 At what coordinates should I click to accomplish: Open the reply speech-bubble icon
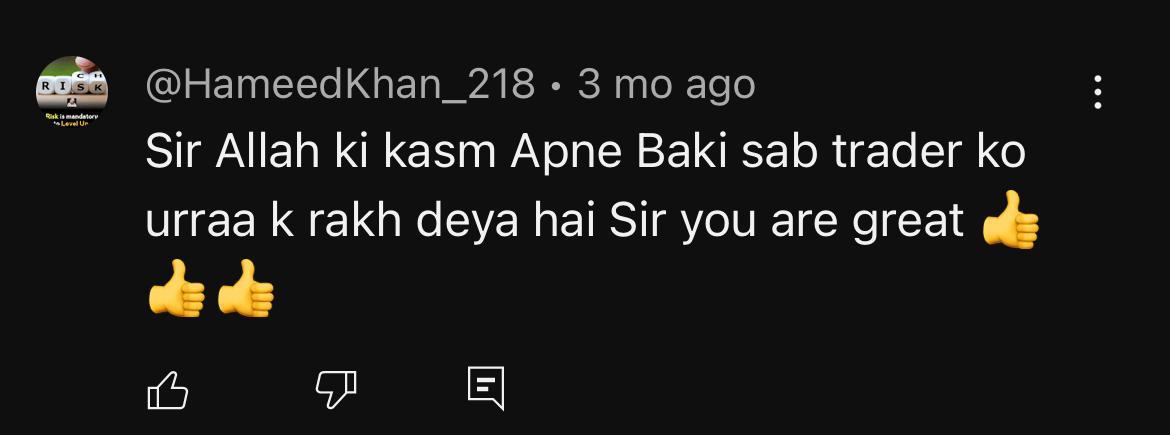pos(486,388)
